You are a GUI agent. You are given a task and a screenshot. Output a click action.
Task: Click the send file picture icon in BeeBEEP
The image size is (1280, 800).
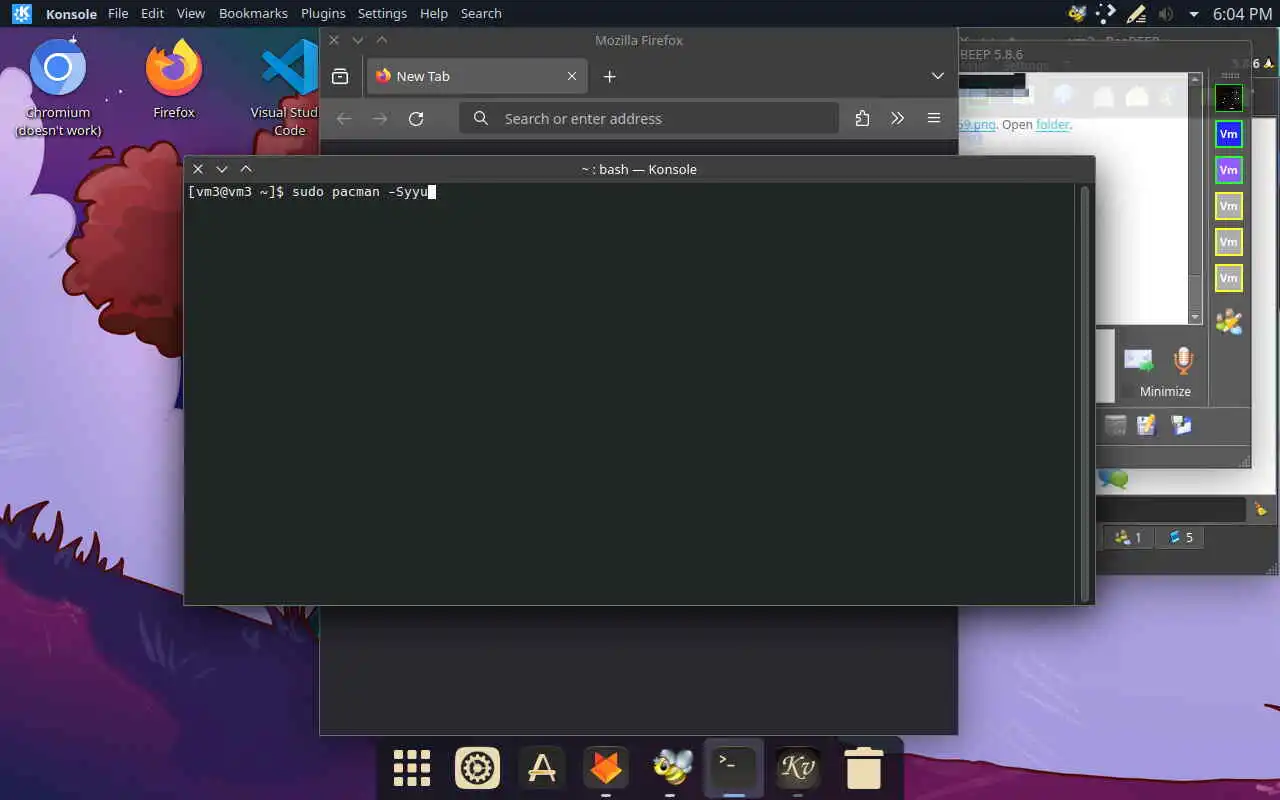1138,360
